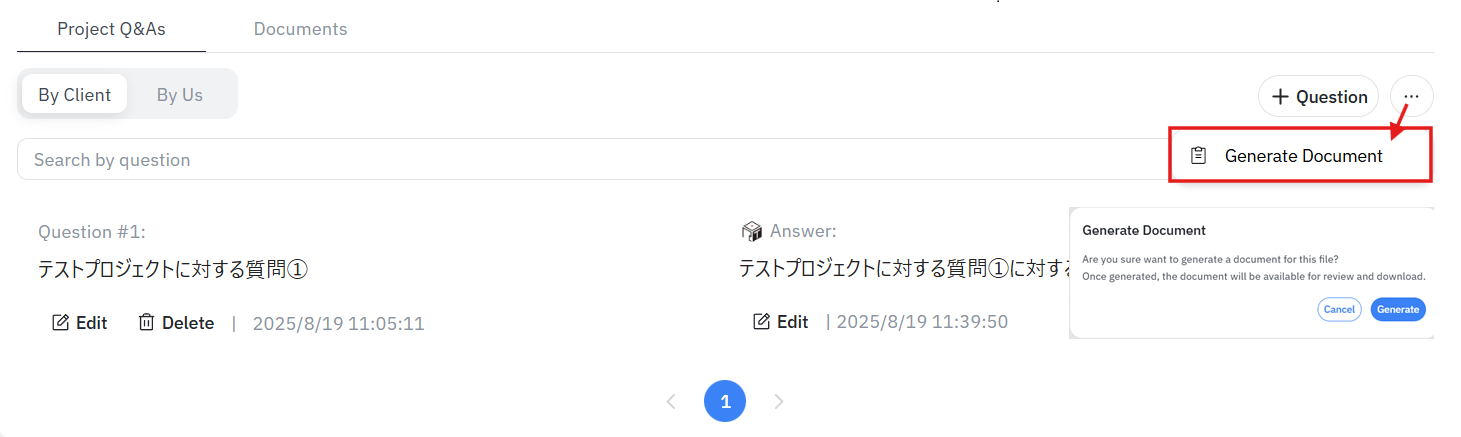Click the pencil Edit icon under the Answer
Viewport: 1461px width, 437px height.
click(x=762, y=322)
